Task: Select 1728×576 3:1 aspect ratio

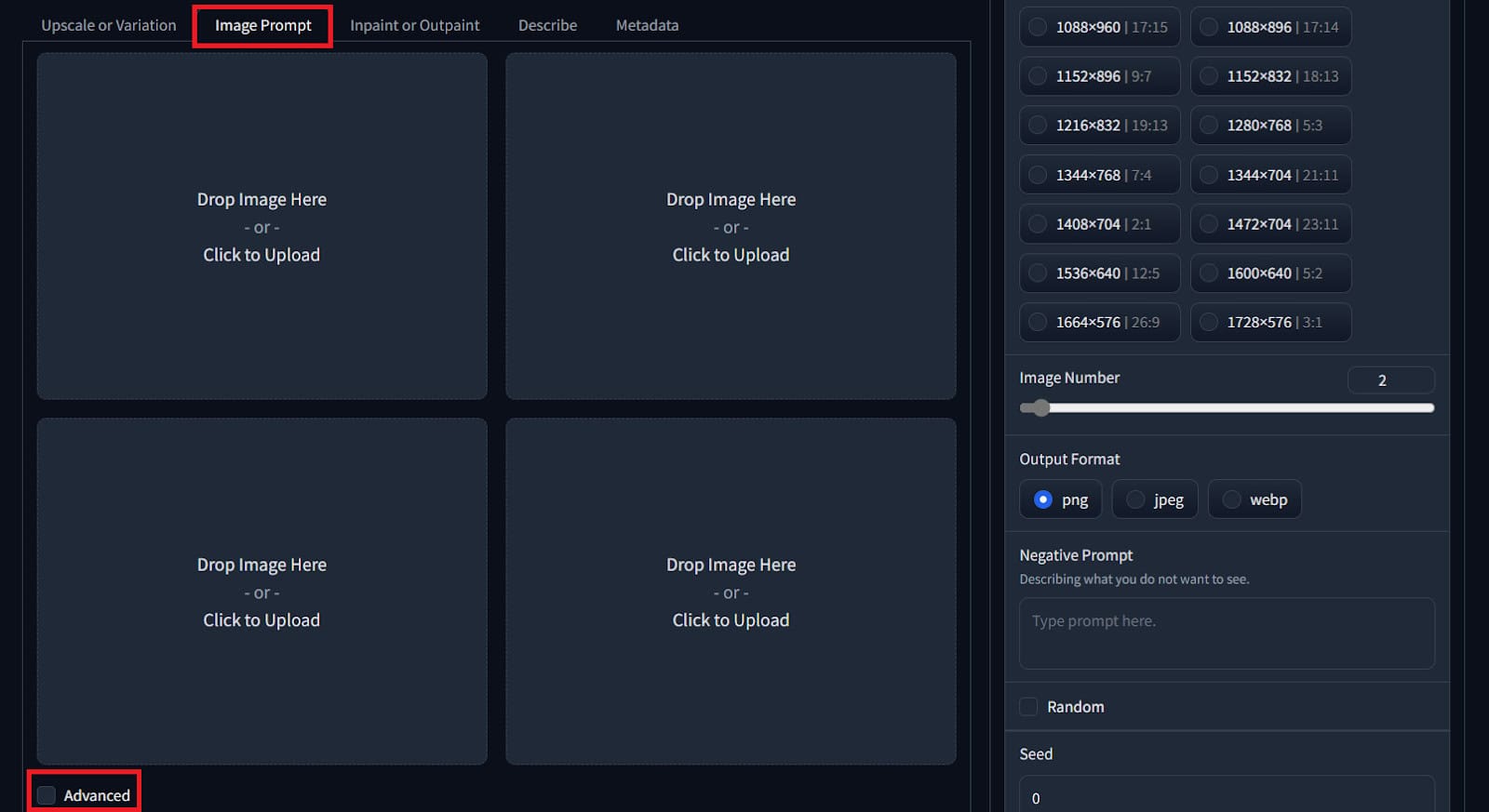Action: [1209, 323]
